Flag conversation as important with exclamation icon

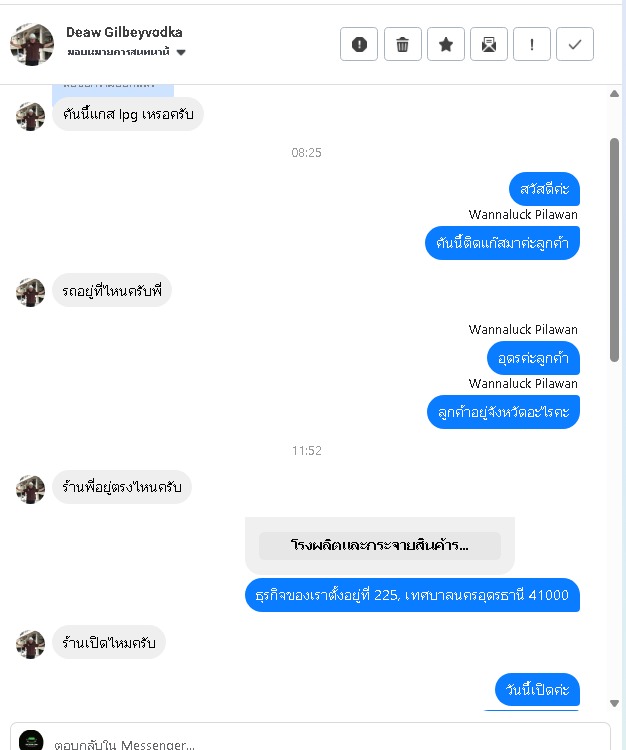tap(532, 44)
